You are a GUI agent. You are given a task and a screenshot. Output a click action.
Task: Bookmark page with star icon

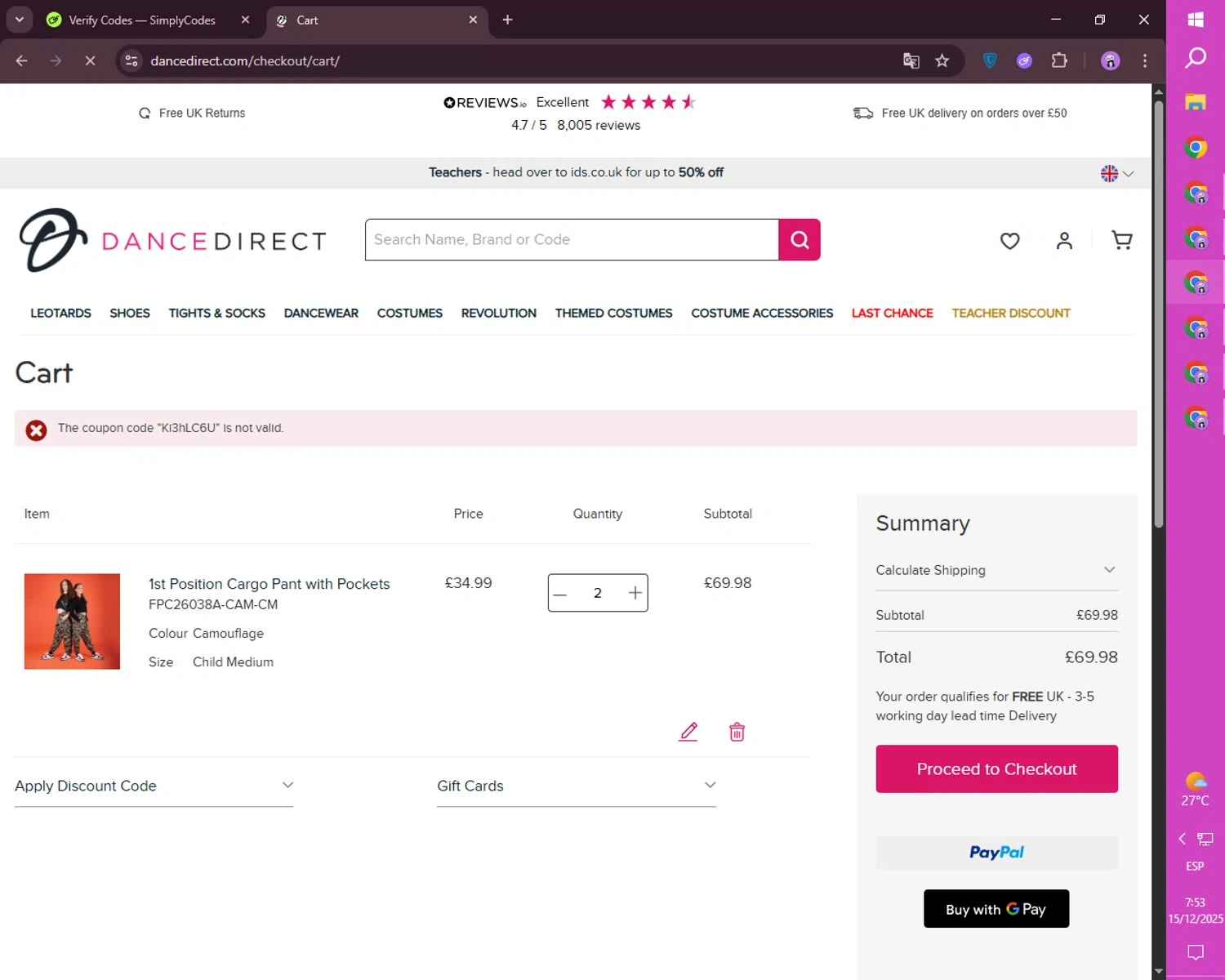pos(942,60)
